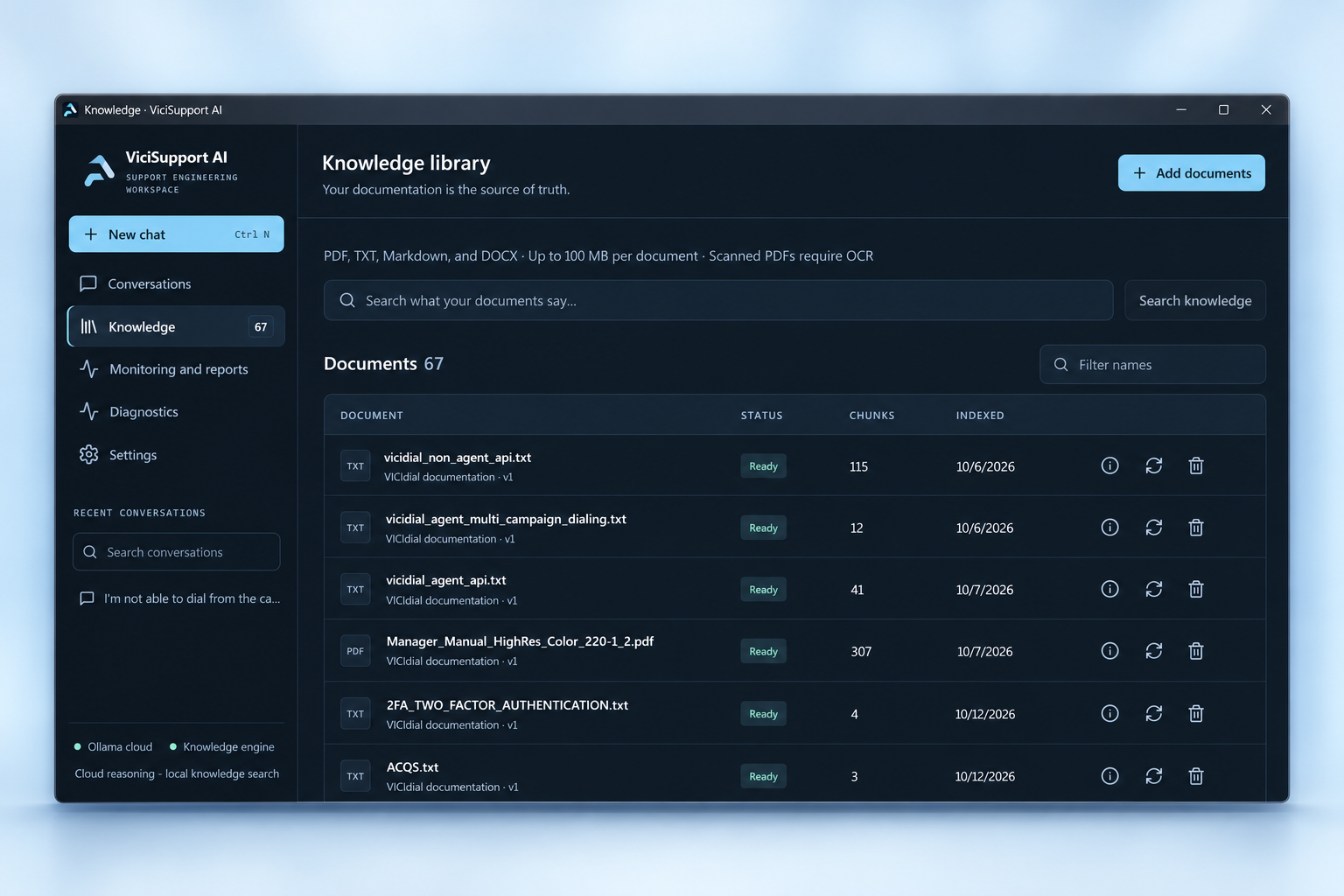Click the Ready status of Manager_Manual PDF
Image resolution: width=1344 pixels, height=896 pixels.
coord(763,651)
